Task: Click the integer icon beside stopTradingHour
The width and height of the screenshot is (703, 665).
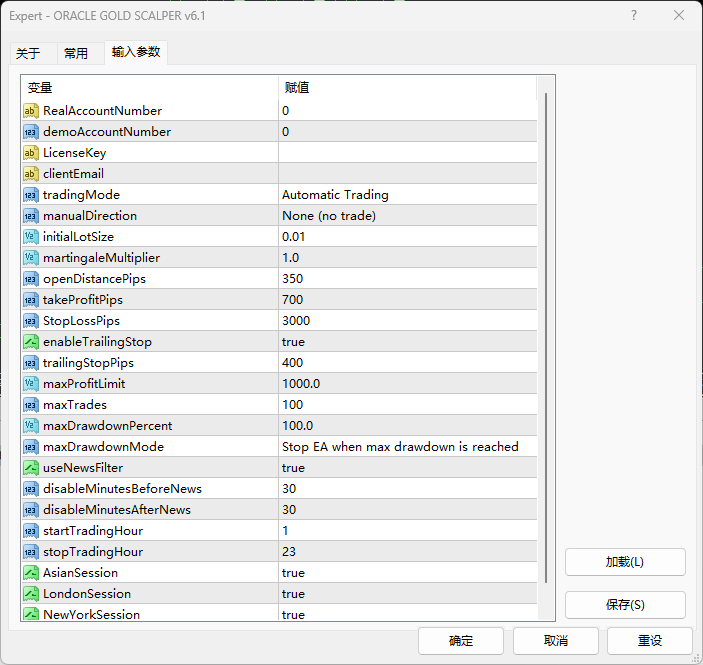Action: click(30, 552)
